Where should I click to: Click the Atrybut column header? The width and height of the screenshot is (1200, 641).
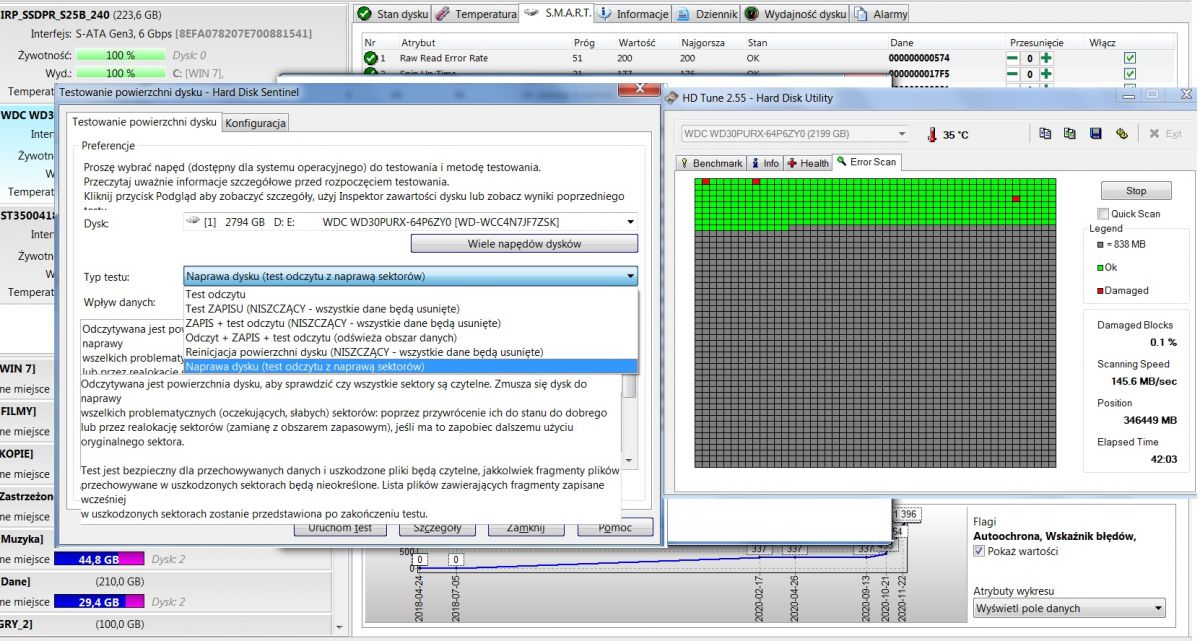(x=418, y=43)
